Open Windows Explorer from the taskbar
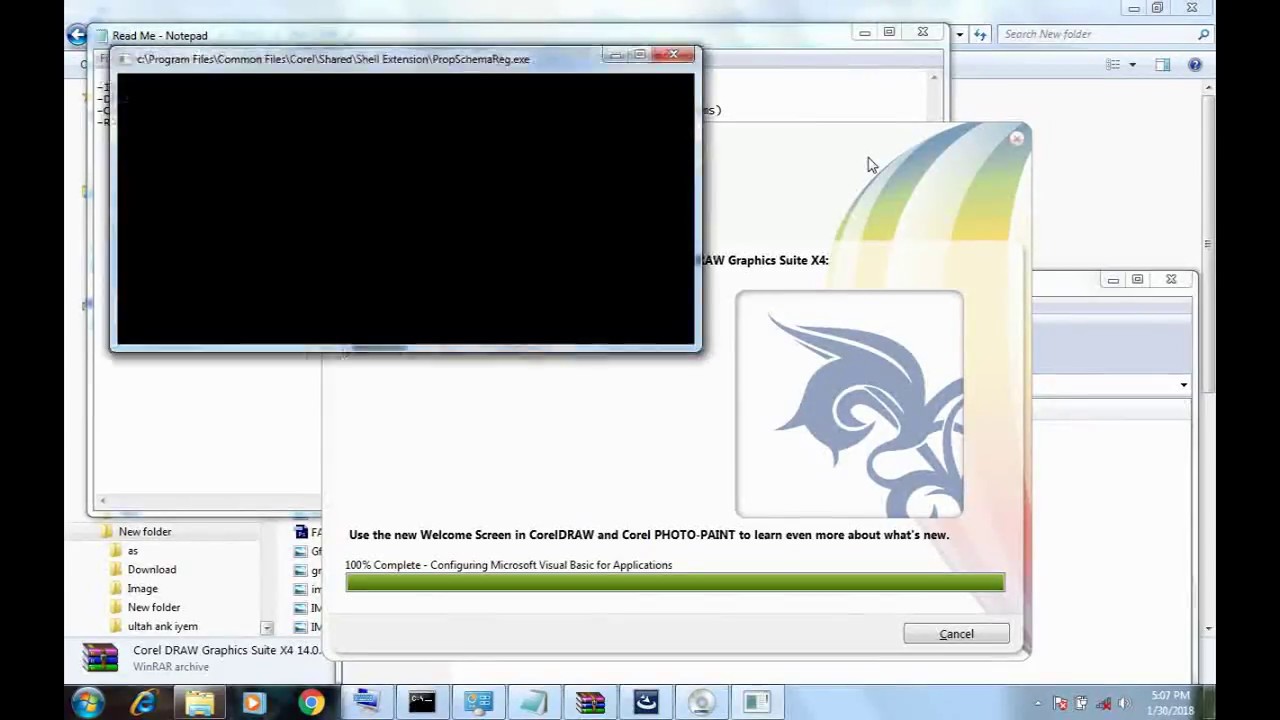This screenshot has height=720, width=1280. coord(199,703)
